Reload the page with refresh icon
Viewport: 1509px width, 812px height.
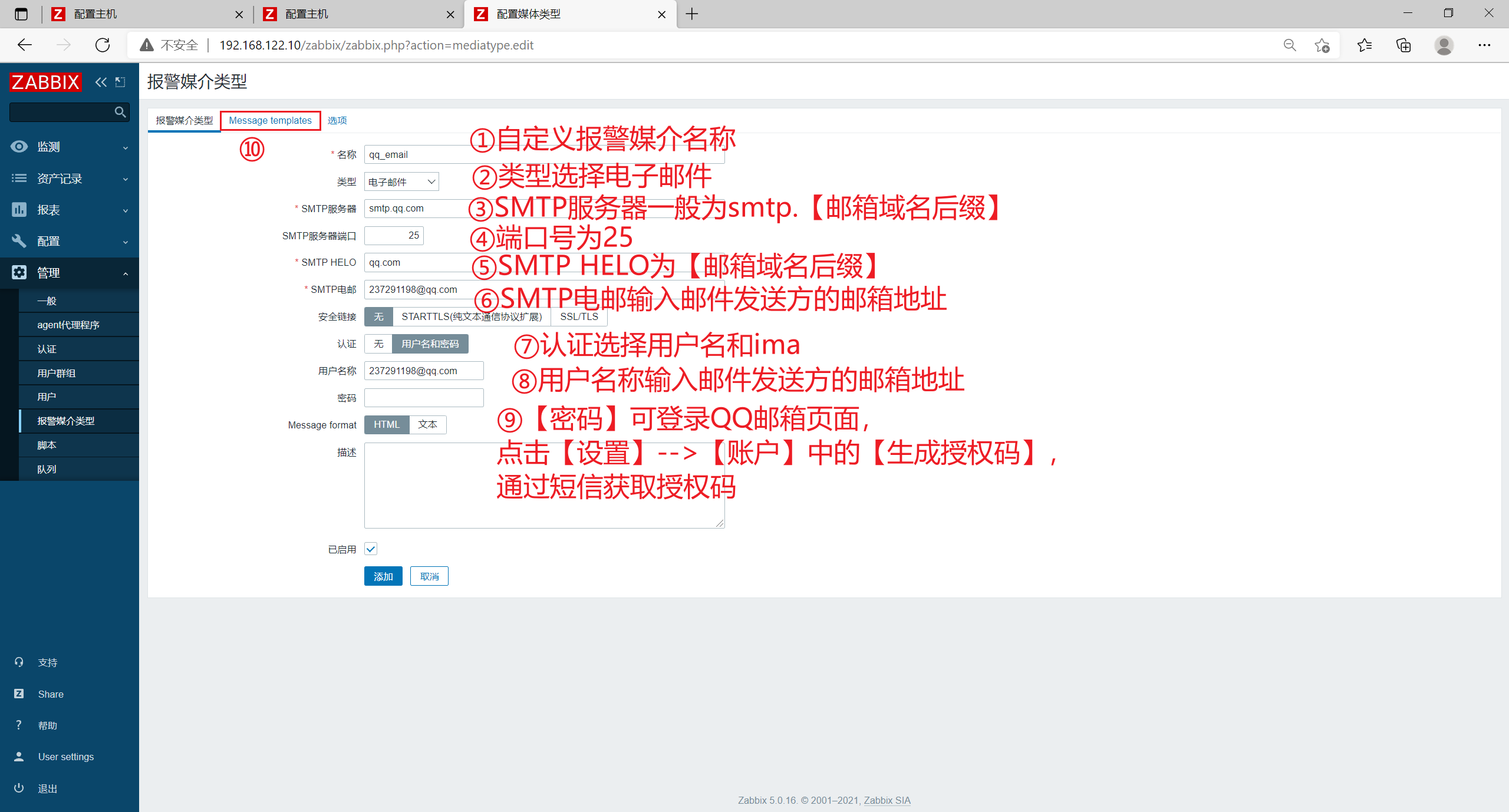pos(103,45)
